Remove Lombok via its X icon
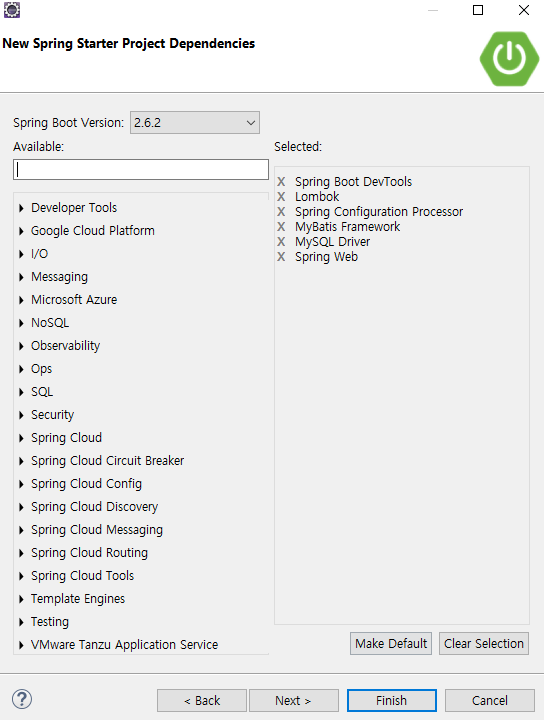Screen dimensions: 544x720 coord(281,197)
